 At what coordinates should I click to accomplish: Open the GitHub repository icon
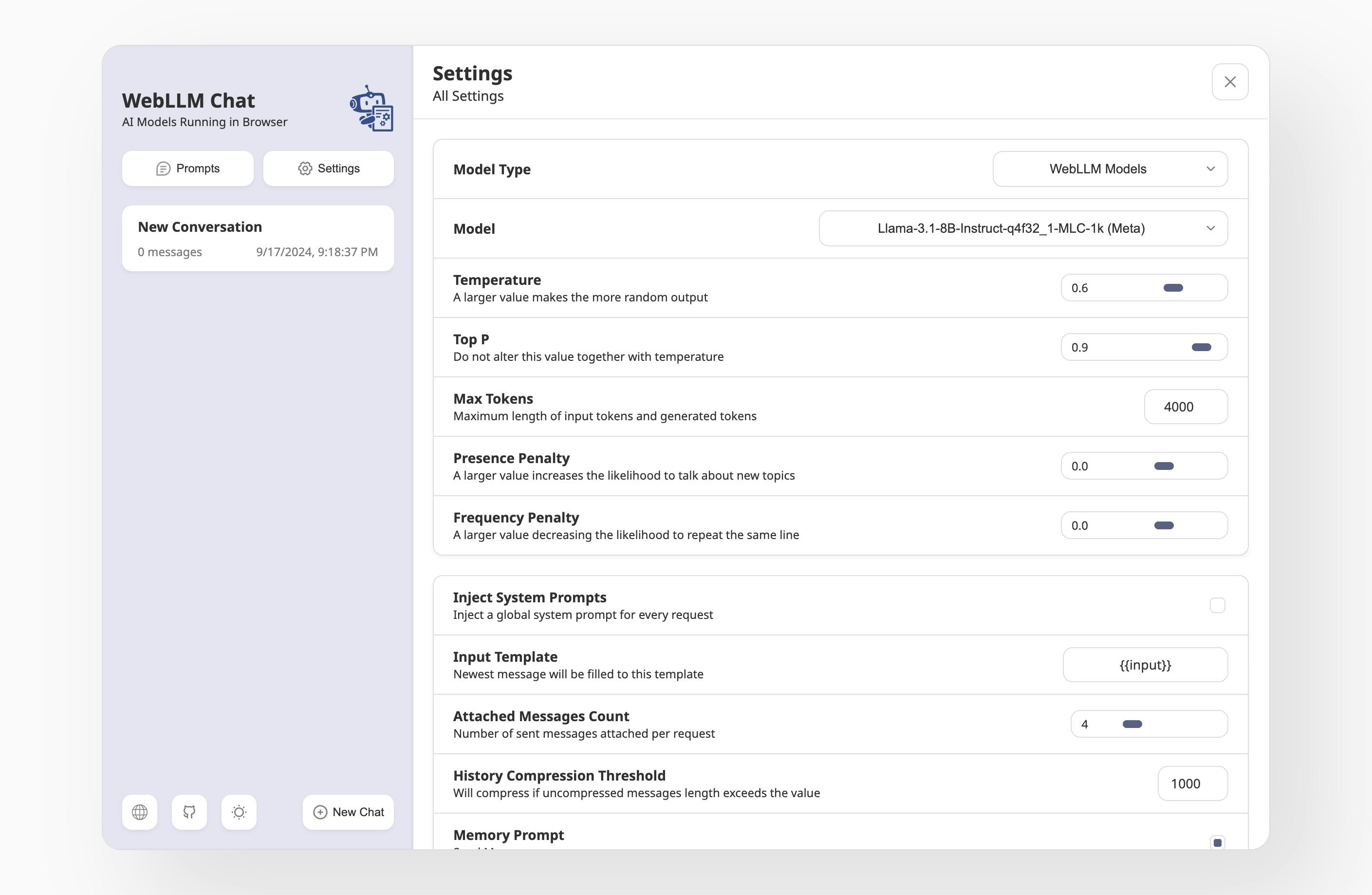[189, 812]
